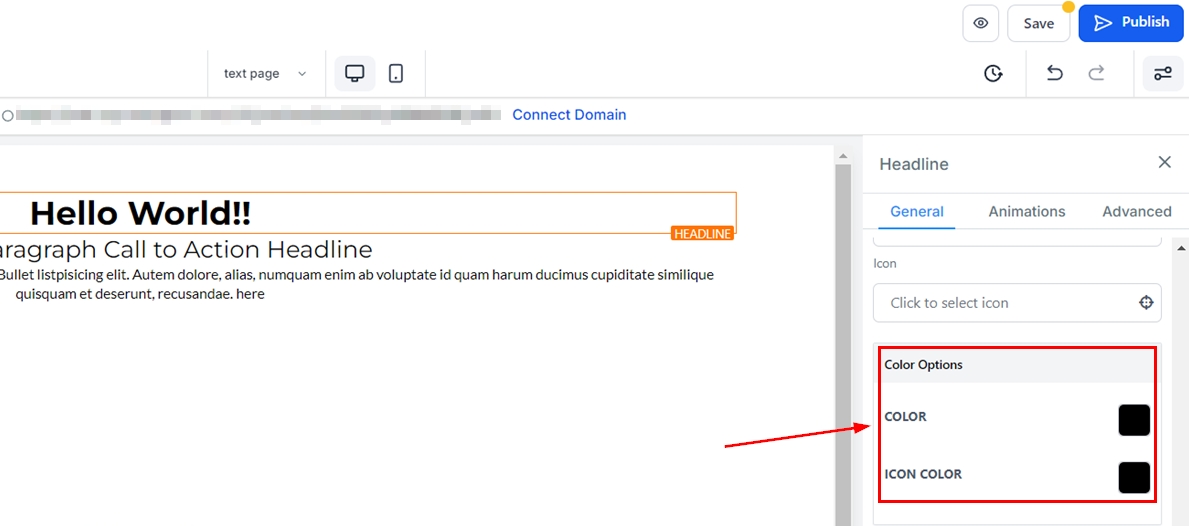Click the preview eye icon
This screenshot has width=1189, height=526.
point(980,23)
